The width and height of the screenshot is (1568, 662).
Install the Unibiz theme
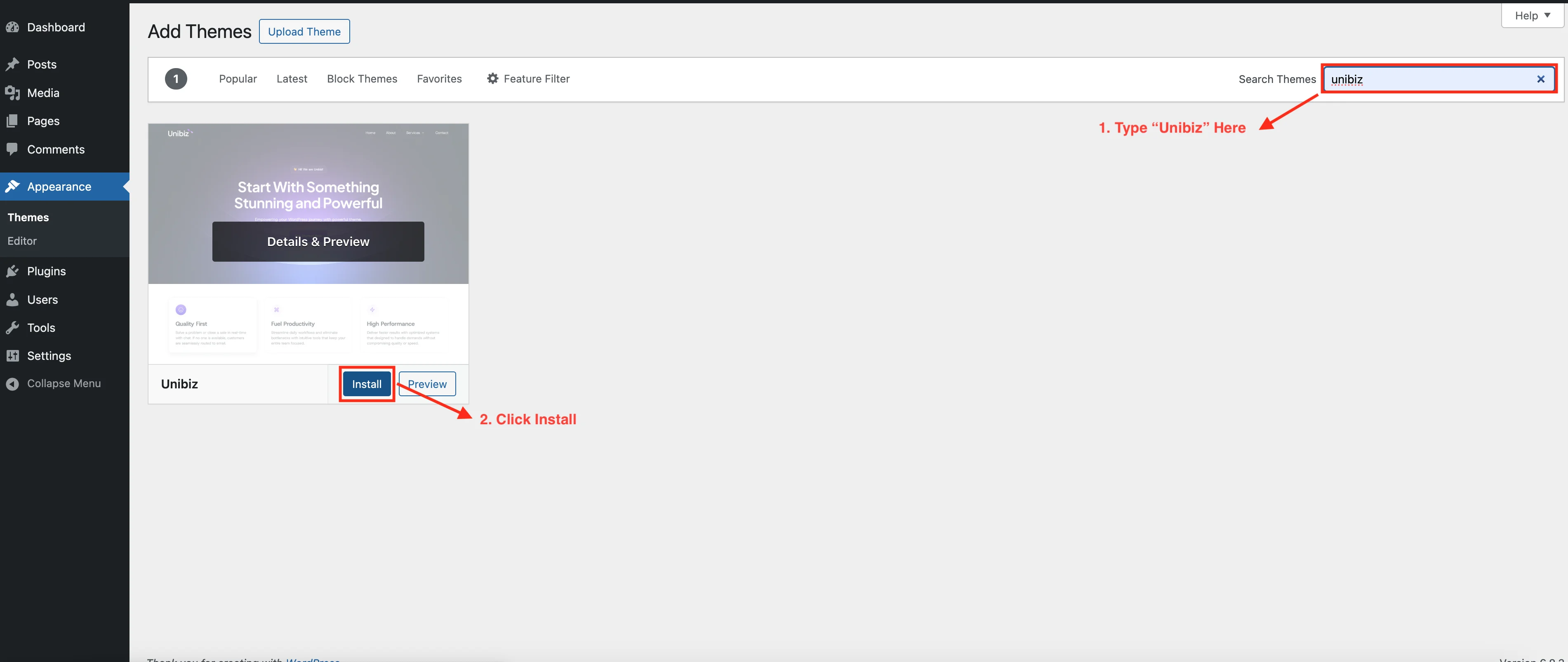coord(367,384)
